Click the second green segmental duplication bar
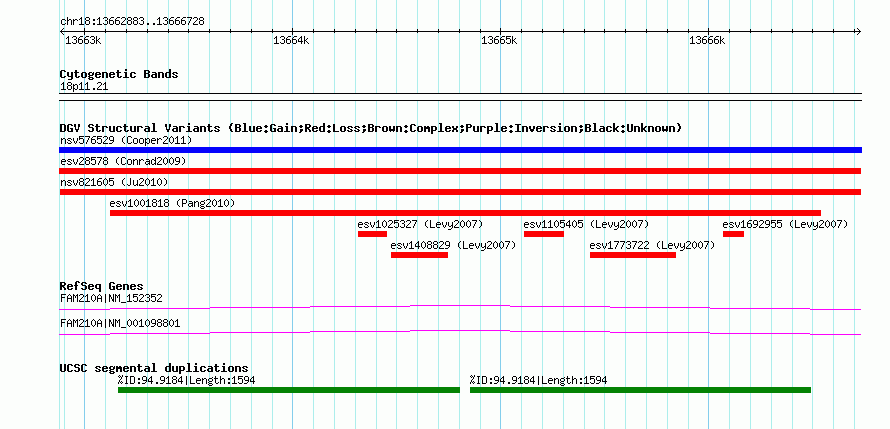890x429 pixels. 640,390
